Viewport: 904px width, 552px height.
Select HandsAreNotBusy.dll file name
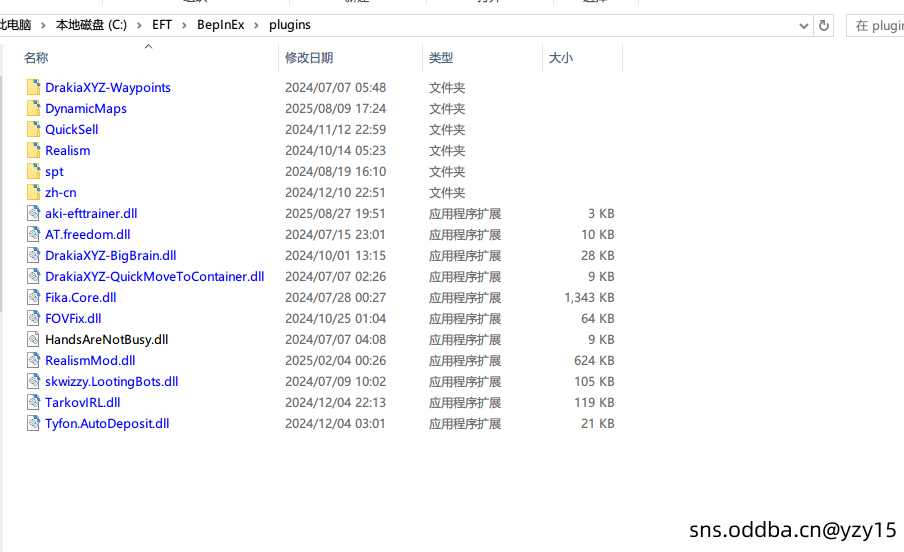107,339
